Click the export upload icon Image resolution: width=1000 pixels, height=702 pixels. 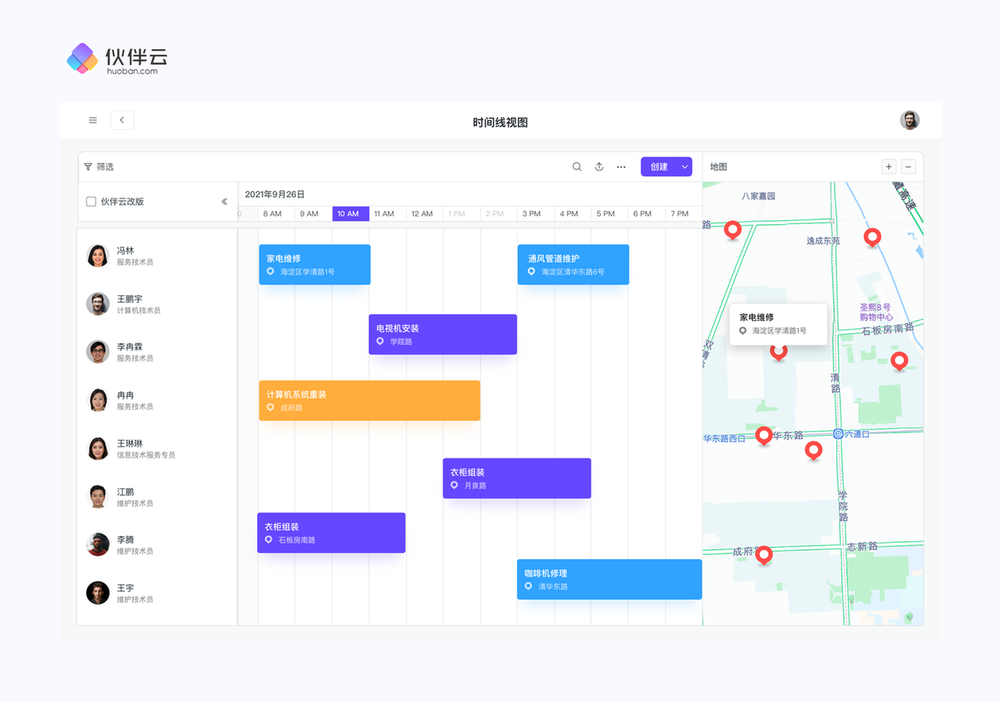(599, 167)
